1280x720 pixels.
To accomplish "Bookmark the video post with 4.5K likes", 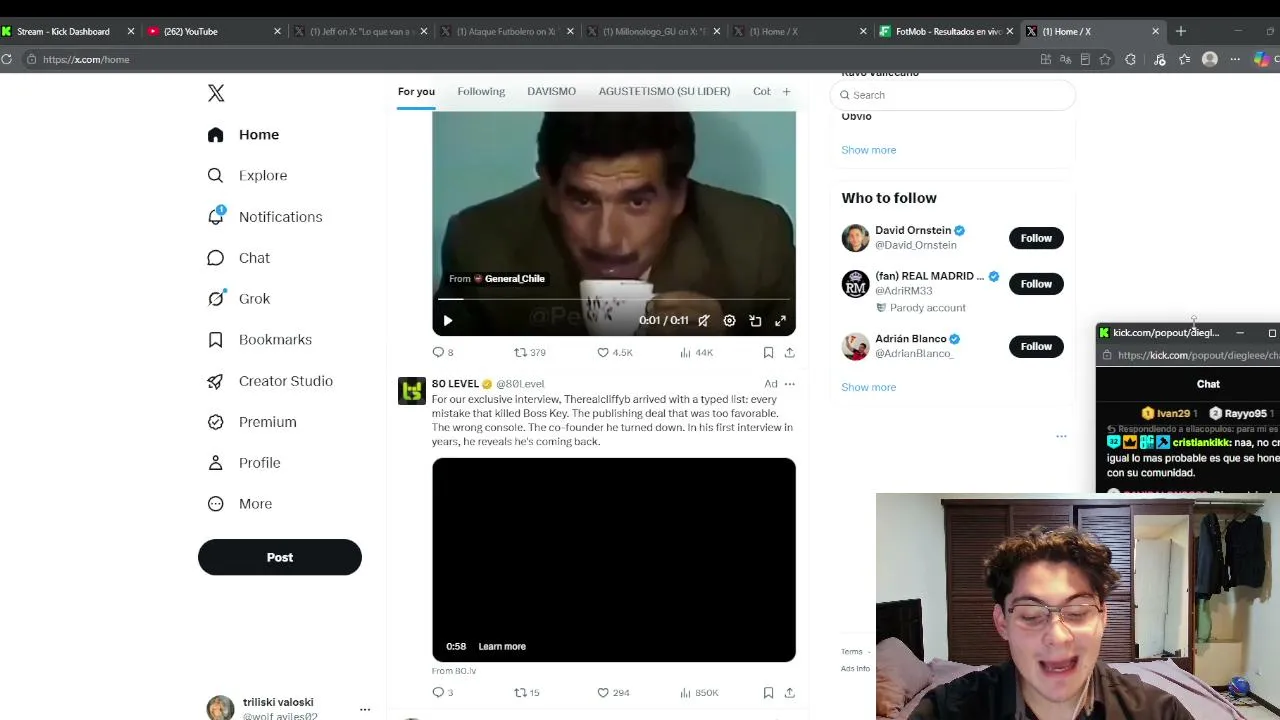I will [768, 352].
